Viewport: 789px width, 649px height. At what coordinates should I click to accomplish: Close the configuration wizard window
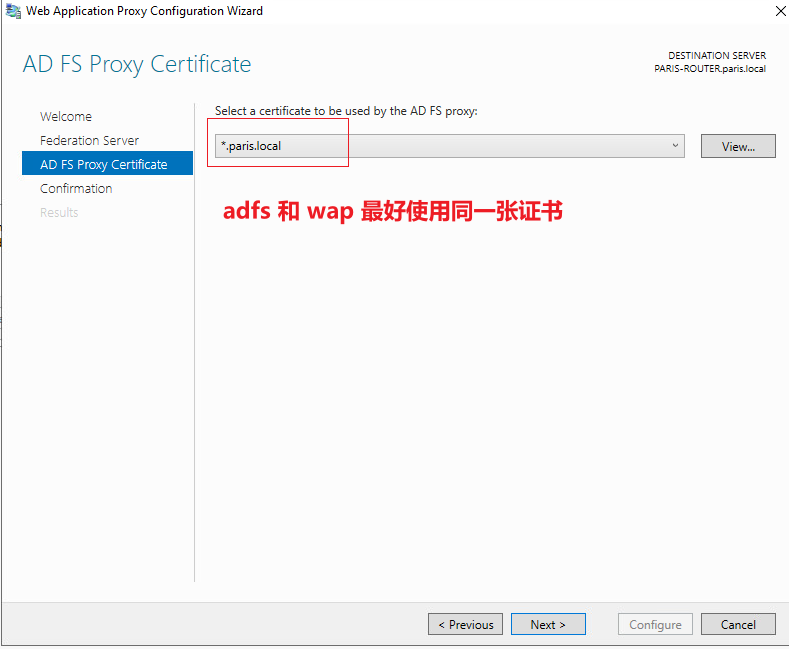pyautogui.click(x=780, y=11)
